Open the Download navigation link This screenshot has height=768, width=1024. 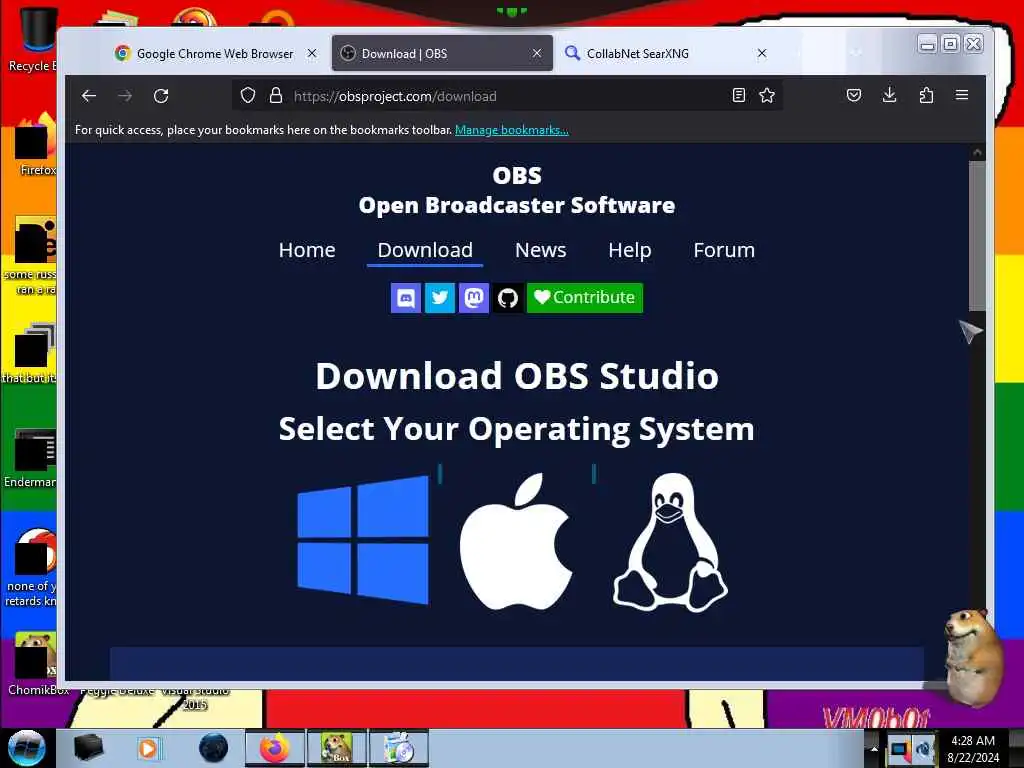[425, 250]
